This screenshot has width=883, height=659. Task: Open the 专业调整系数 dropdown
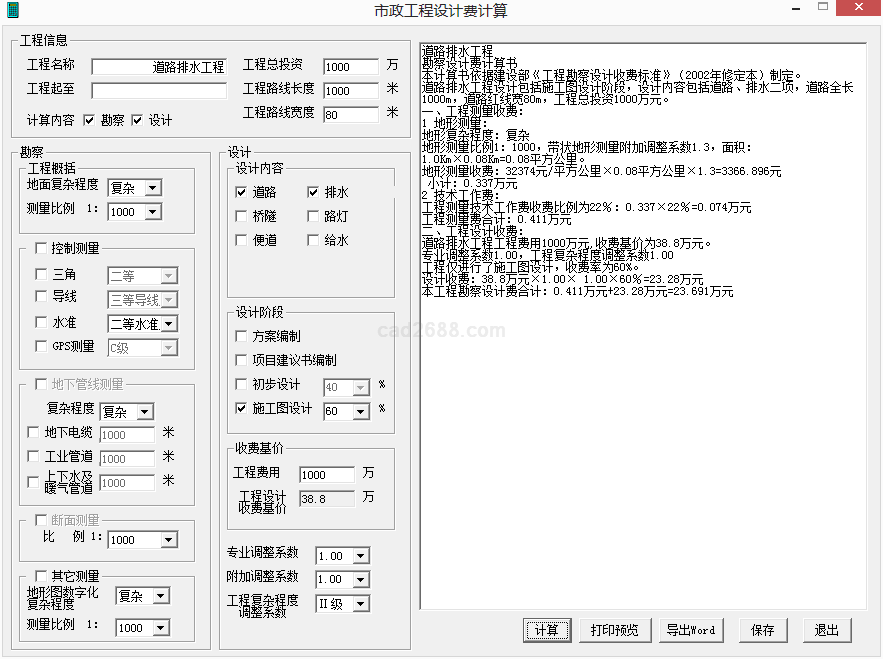point(360,556)
